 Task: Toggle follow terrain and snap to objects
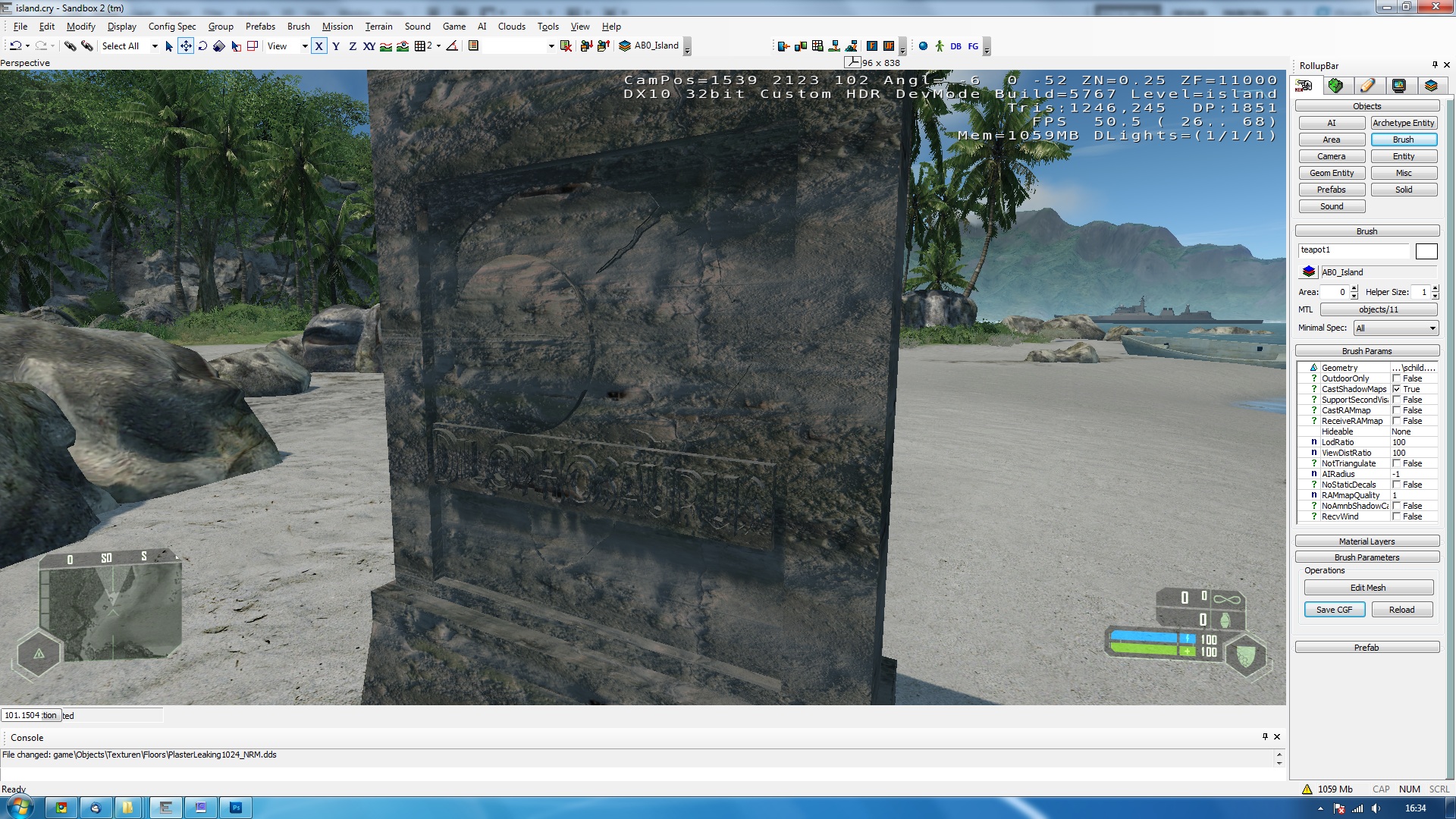coord(403,46)
